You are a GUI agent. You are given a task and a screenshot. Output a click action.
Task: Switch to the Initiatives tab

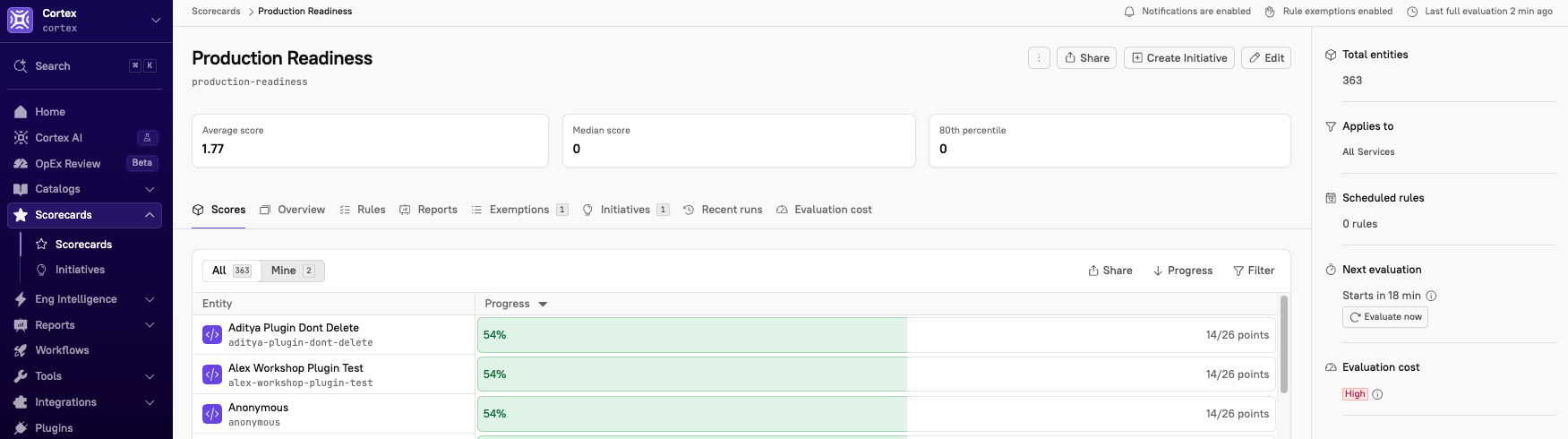[625, 210]
